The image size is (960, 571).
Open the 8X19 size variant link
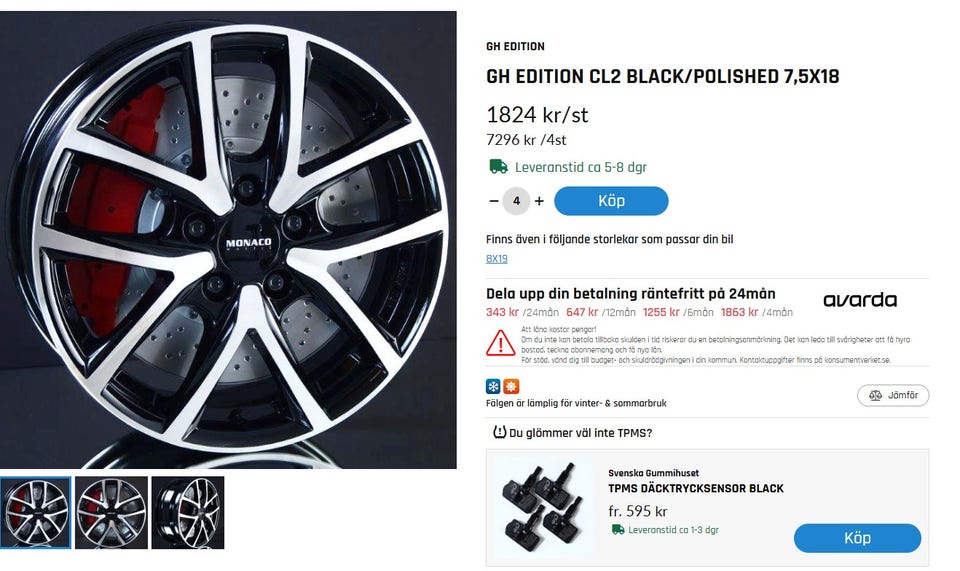click(x=497, y=259)
